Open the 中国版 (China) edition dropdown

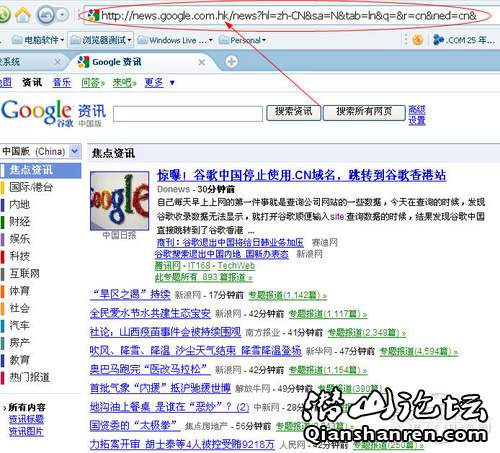(41, 152)
